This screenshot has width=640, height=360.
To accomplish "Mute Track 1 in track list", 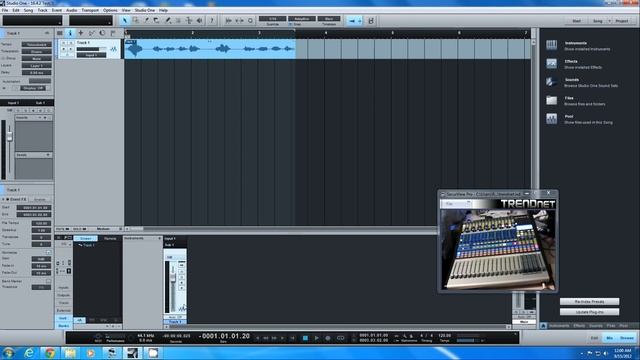I will click(x=63, y=42).
